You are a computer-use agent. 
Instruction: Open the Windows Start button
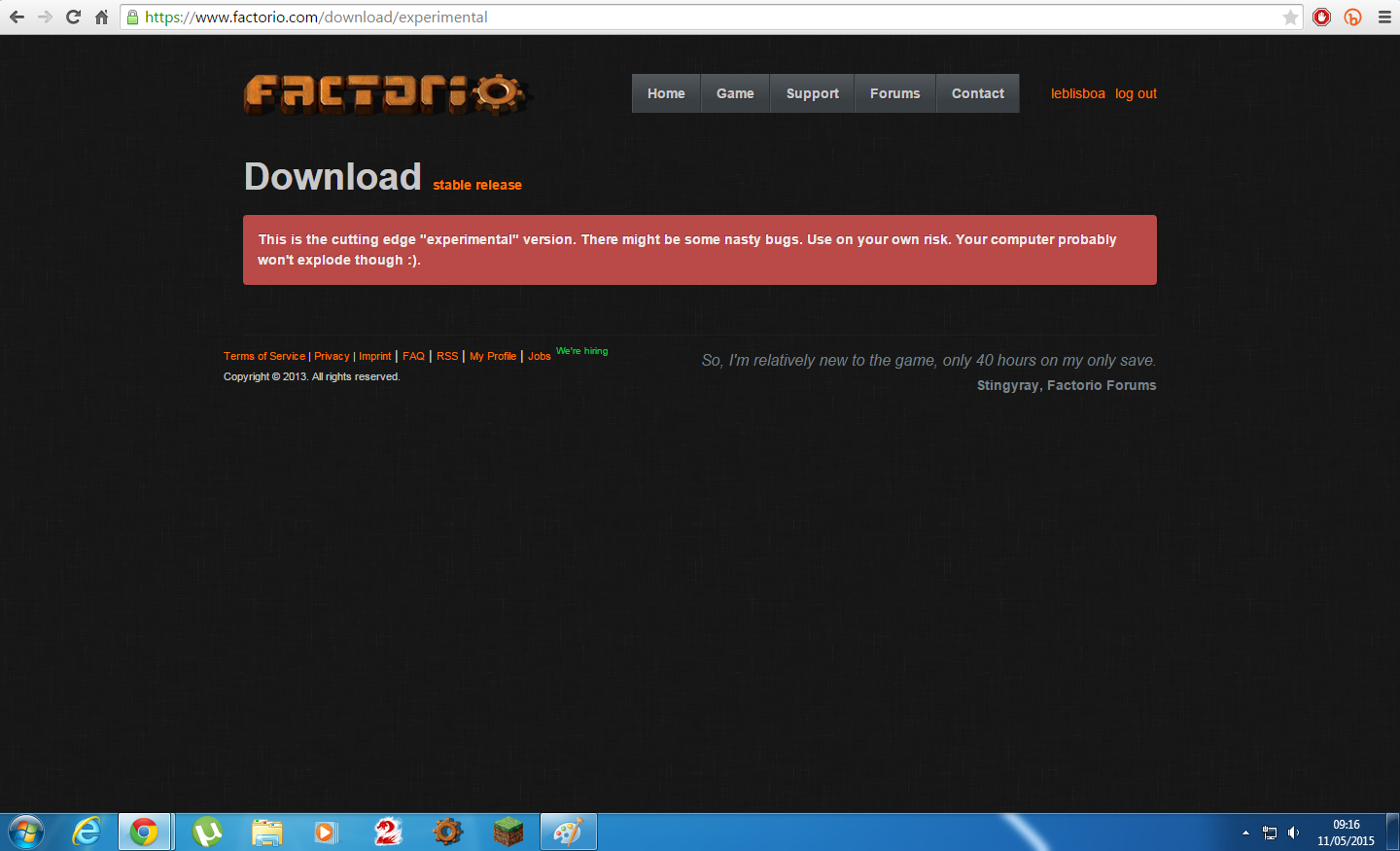coord(26,833)
